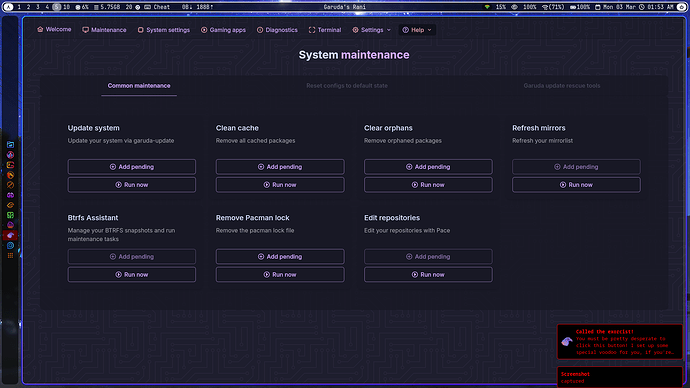
Task: Expand the Settings dropdown menu
Action: [371, 30]
